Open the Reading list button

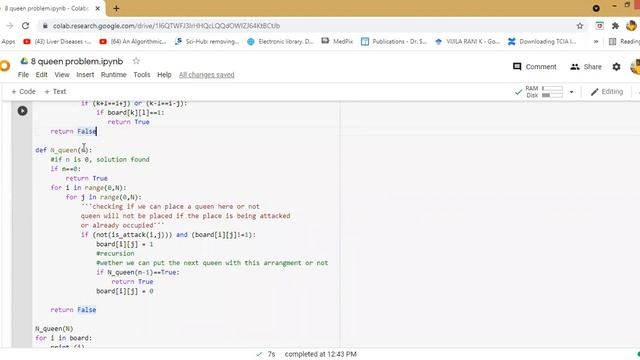[624, 41]
